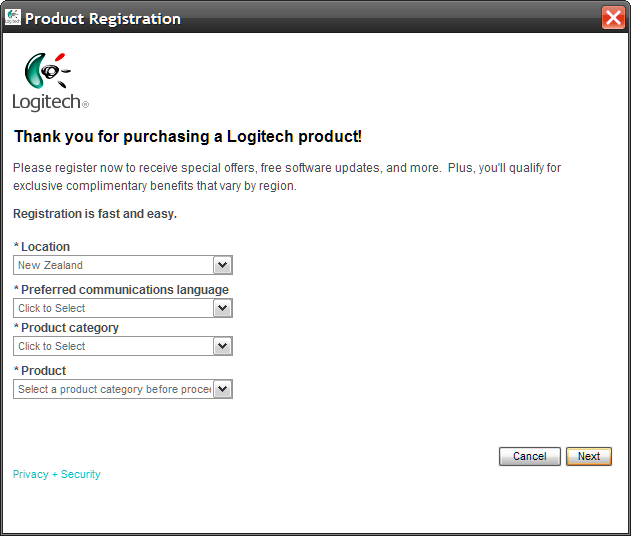
Task: Click the Cancel button
Action: (x=530, y=456)
